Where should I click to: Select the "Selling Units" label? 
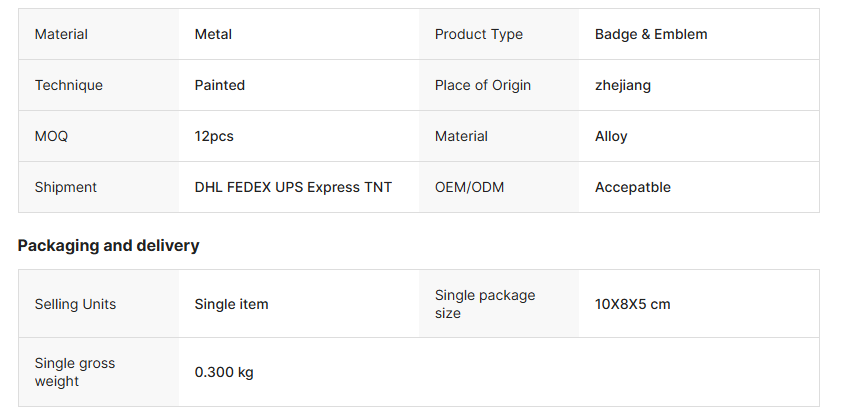tap(75, 304)
